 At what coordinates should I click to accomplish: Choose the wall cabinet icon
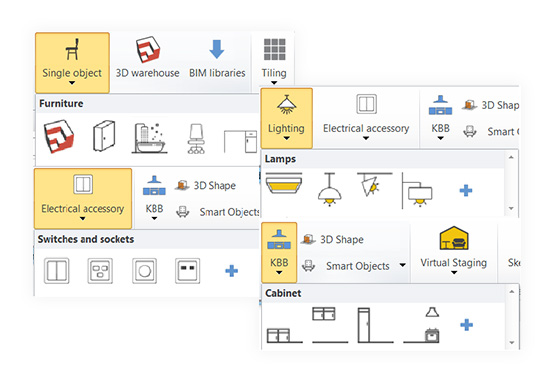(330, 325)
